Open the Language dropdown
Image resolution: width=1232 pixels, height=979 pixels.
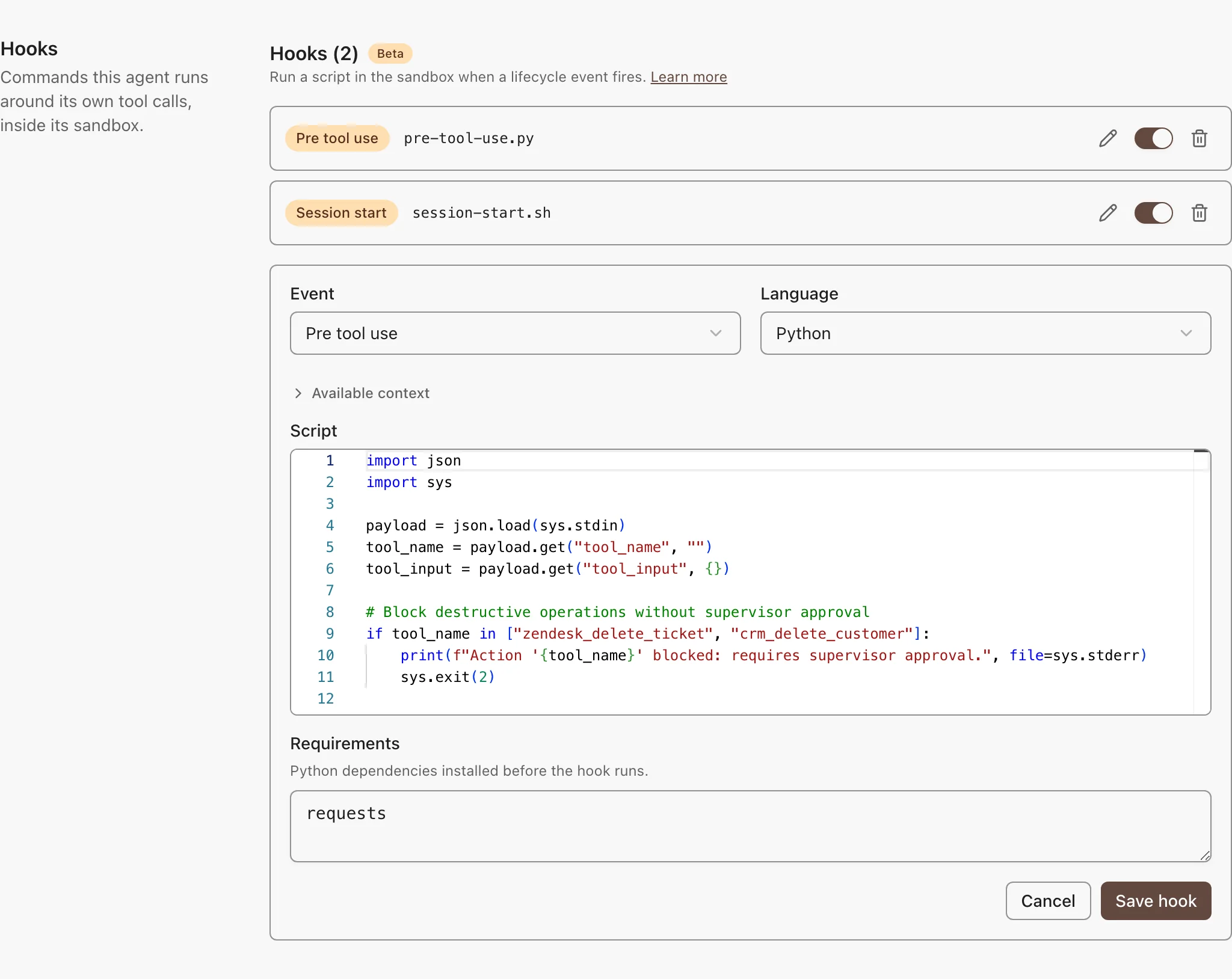985,333
